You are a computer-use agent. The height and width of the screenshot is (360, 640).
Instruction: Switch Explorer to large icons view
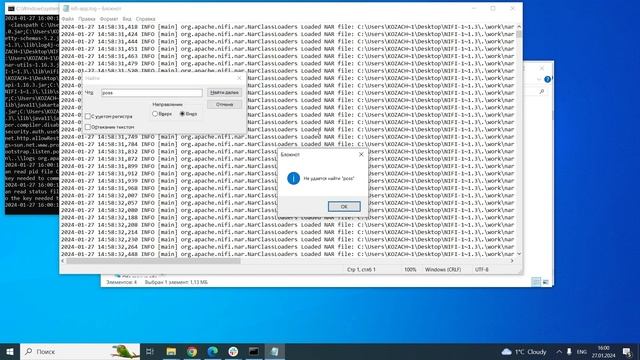tap(546, 282)
